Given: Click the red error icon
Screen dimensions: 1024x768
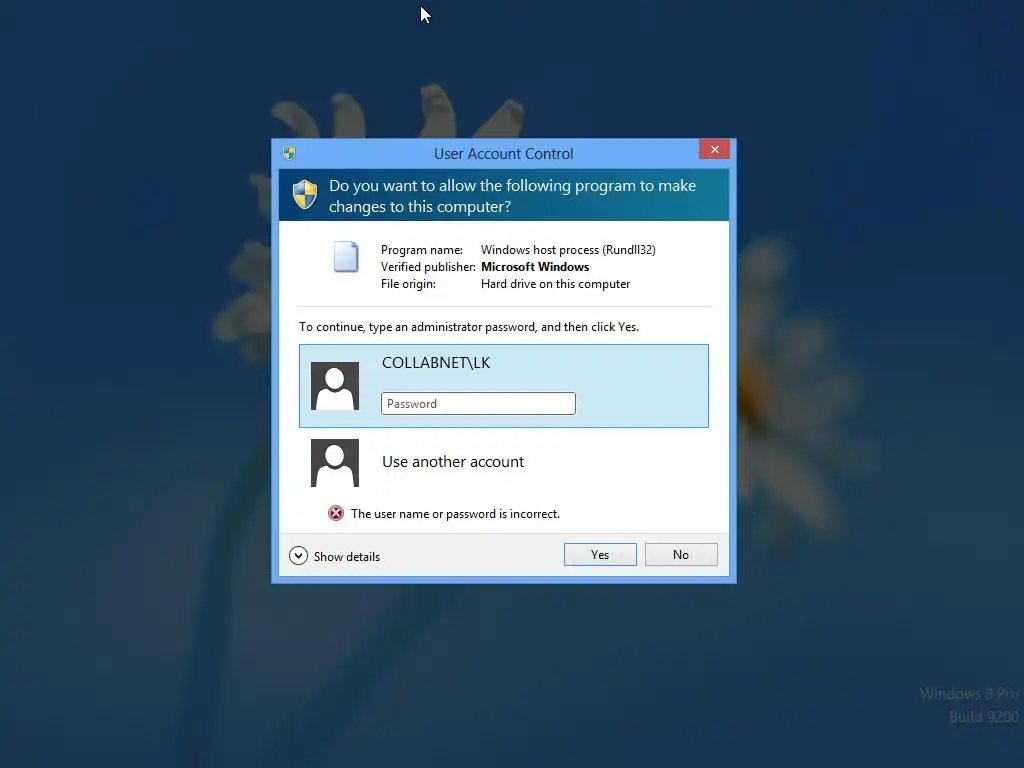Looking at the screenshot, I should pos(336,513).
